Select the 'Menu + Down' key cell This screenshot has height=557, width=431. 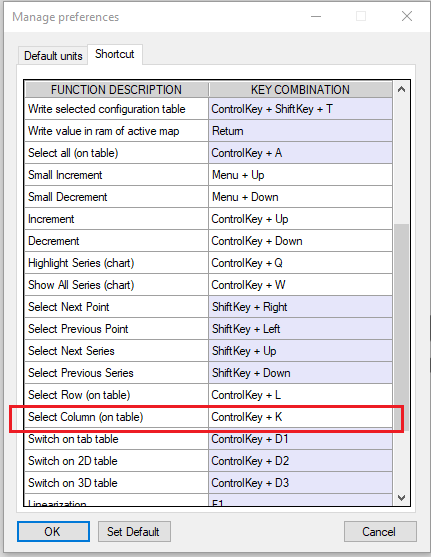coord(301,197)
